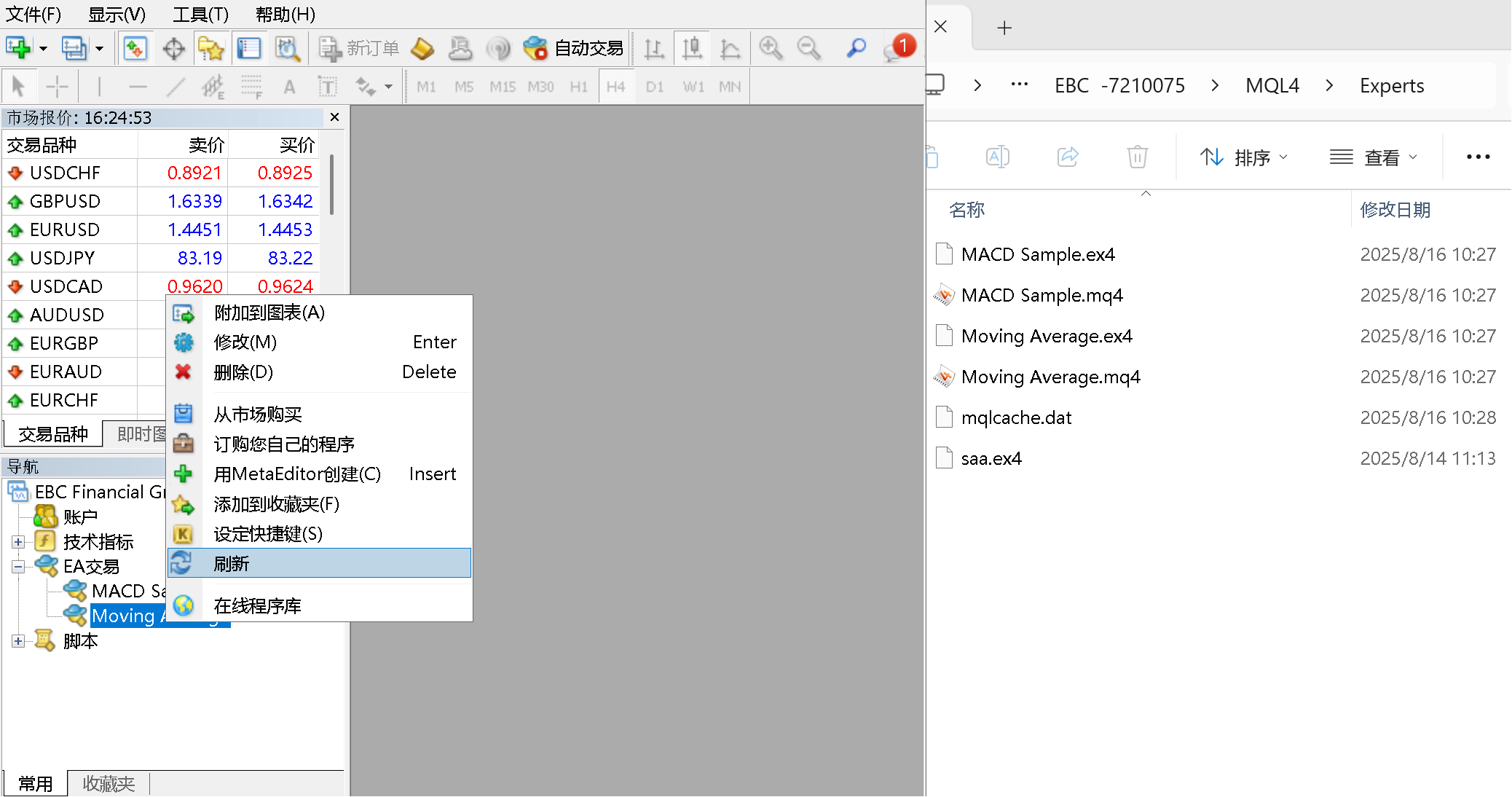Click the Search magnifier icon
The width and height of the screenshot is (1512, 797).
856,49
